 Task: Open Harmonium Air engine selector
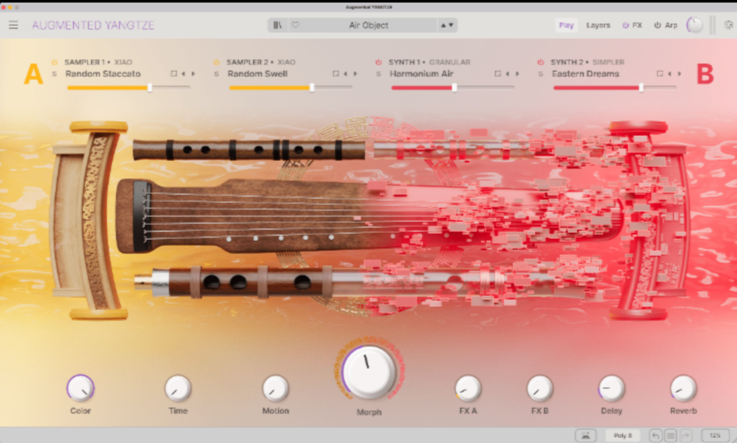(422, 74)
